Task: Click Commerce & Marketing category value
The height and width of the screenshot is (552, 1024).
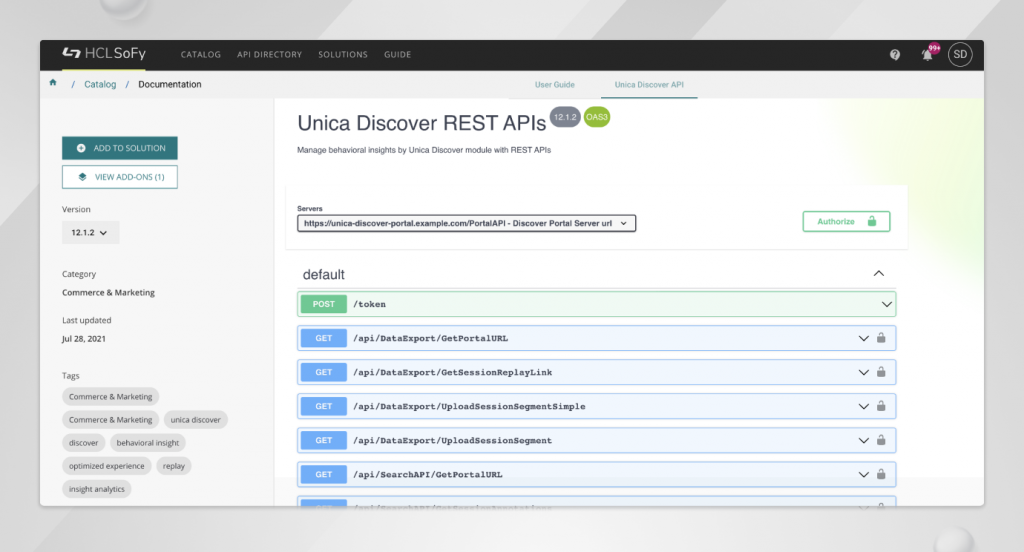Action: pyautogui.click(x=108, y=293)
